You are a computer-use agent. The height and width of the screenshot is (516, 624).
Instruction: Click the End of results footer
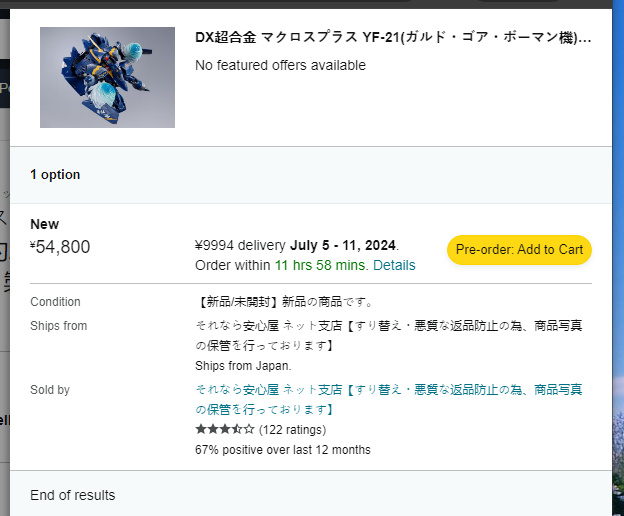pos(73,495)
